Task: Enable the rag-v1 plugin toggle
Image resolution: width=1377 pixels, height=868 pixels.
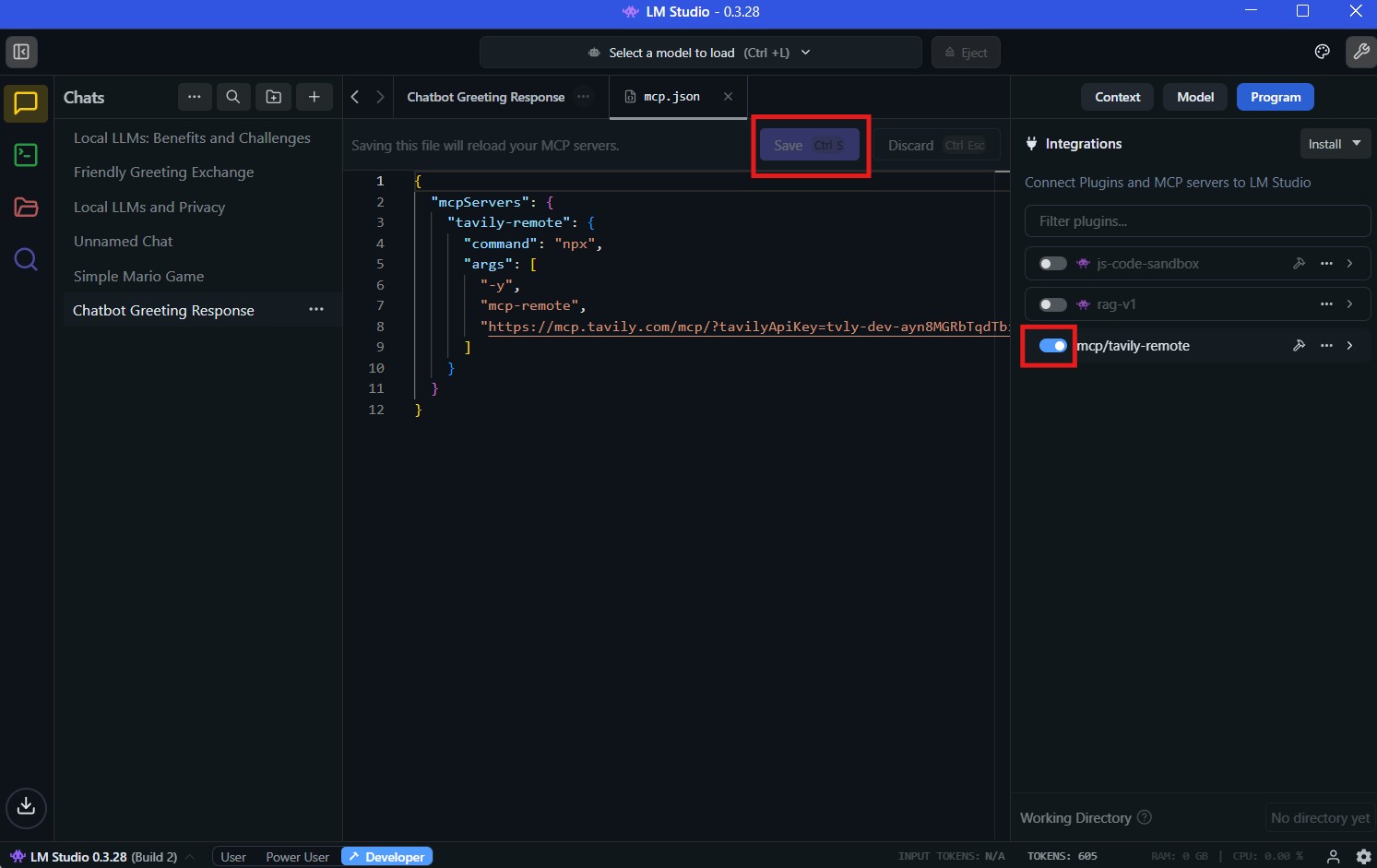Action: [1052, 304]
